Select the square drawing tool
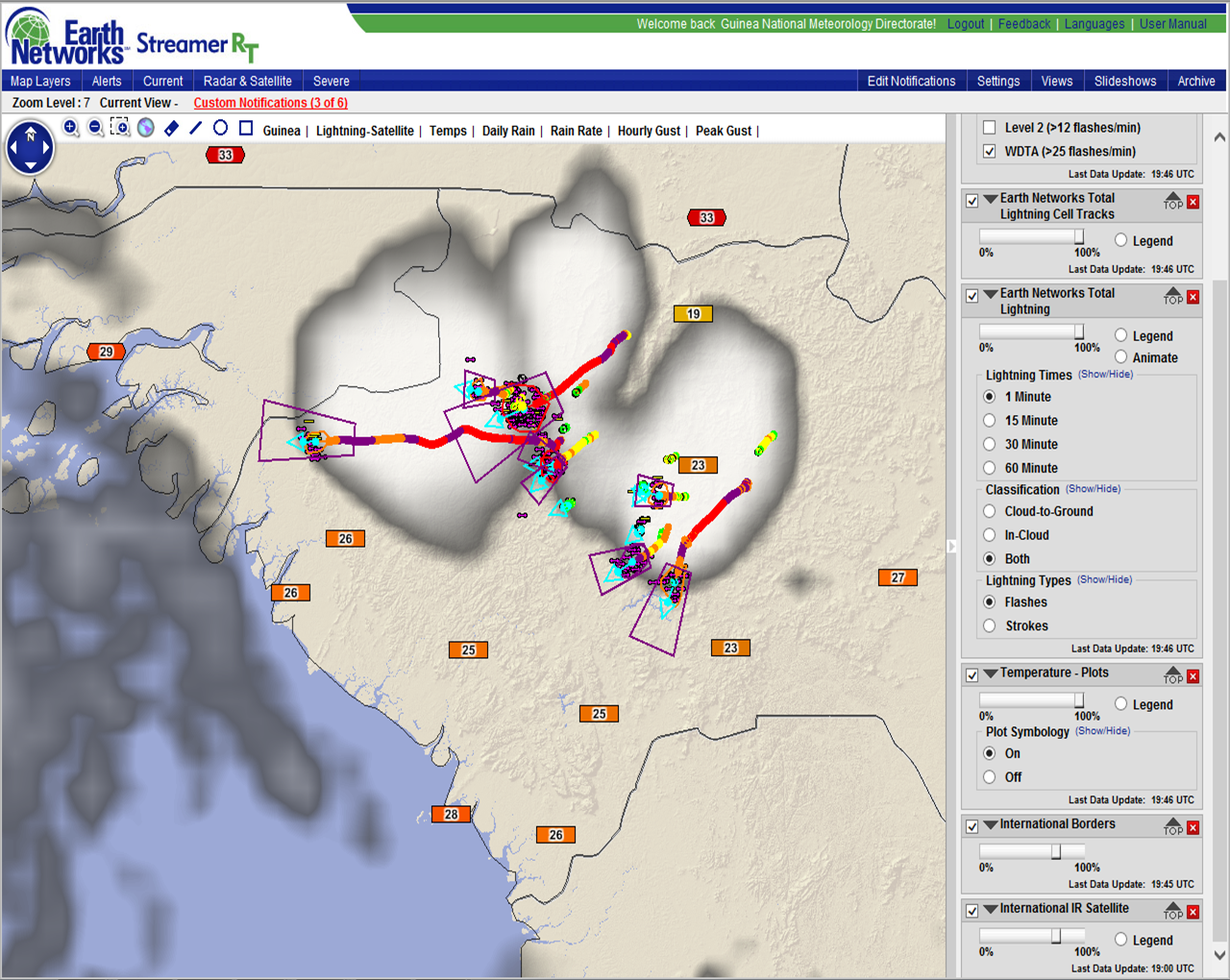Screen dimensions: 1230x980 tap(246, 127)
